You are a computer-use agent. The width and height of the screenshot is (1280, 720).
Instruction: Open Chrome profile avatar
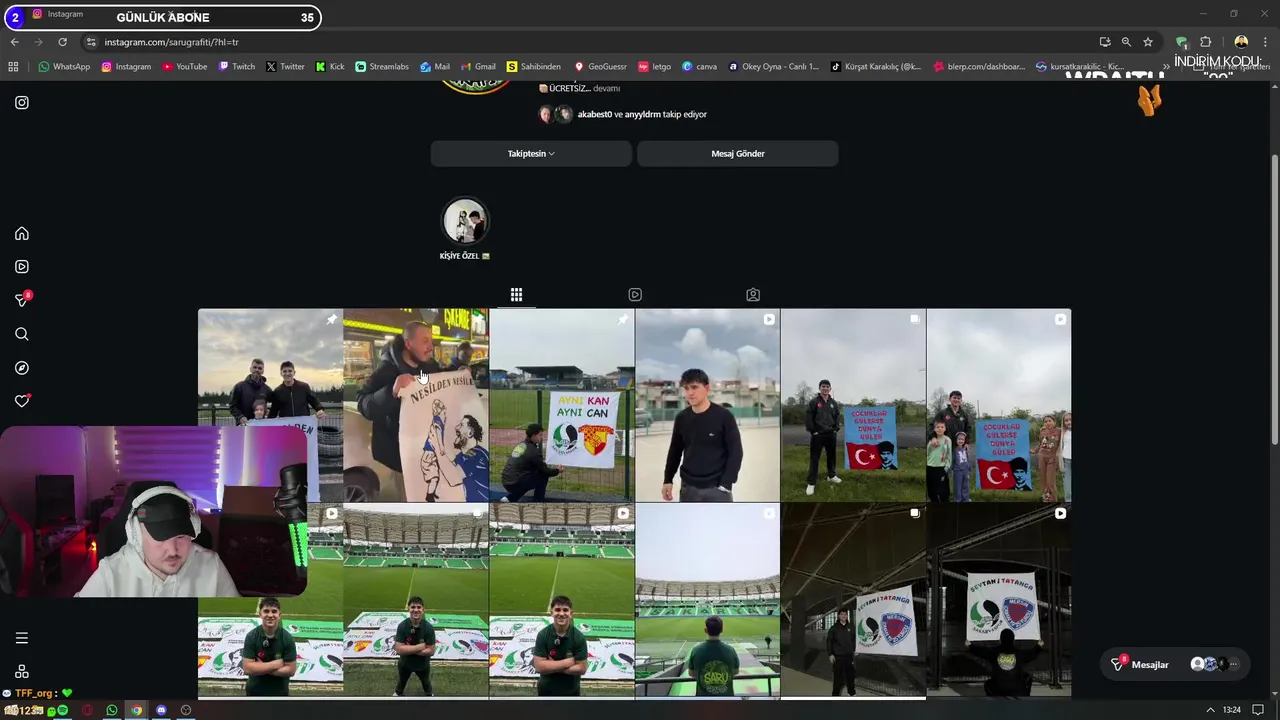pyautogui.click(x=1241, y=42)
